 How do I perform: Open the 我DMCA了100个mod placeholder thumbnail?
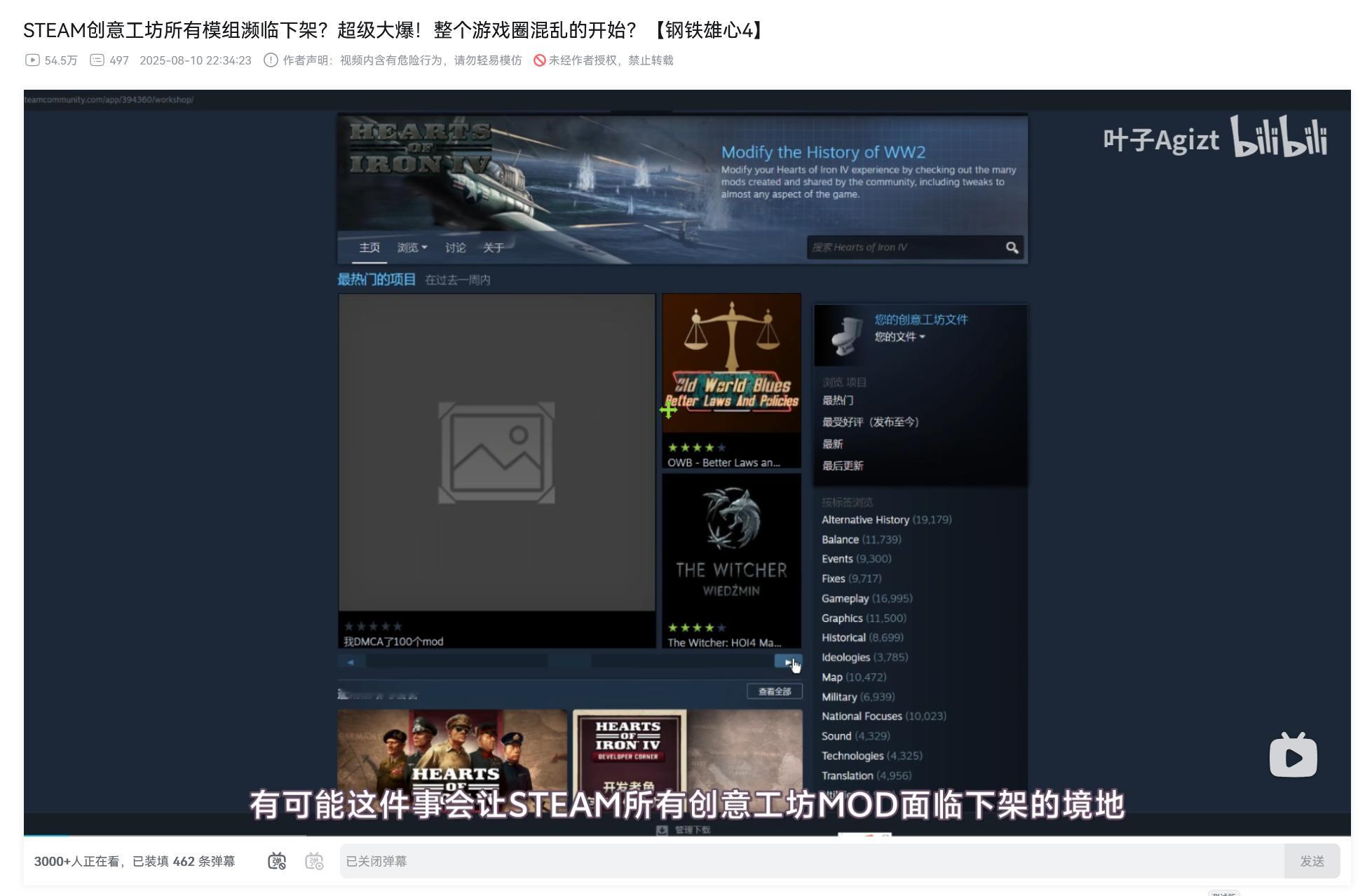(497, 452)
